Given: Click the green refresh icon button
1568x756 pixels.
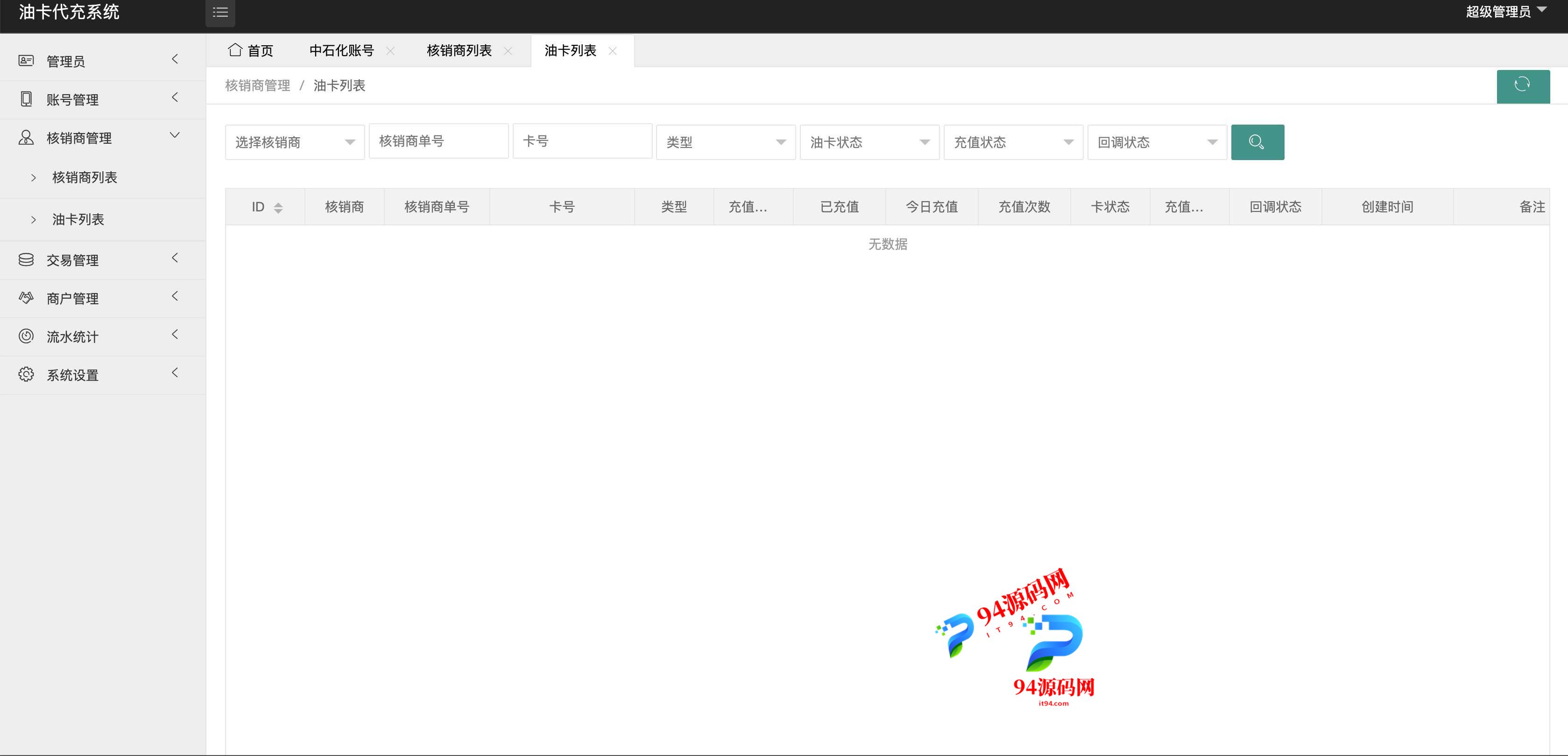Looking at the screenshot, I should pos(1523,86).
